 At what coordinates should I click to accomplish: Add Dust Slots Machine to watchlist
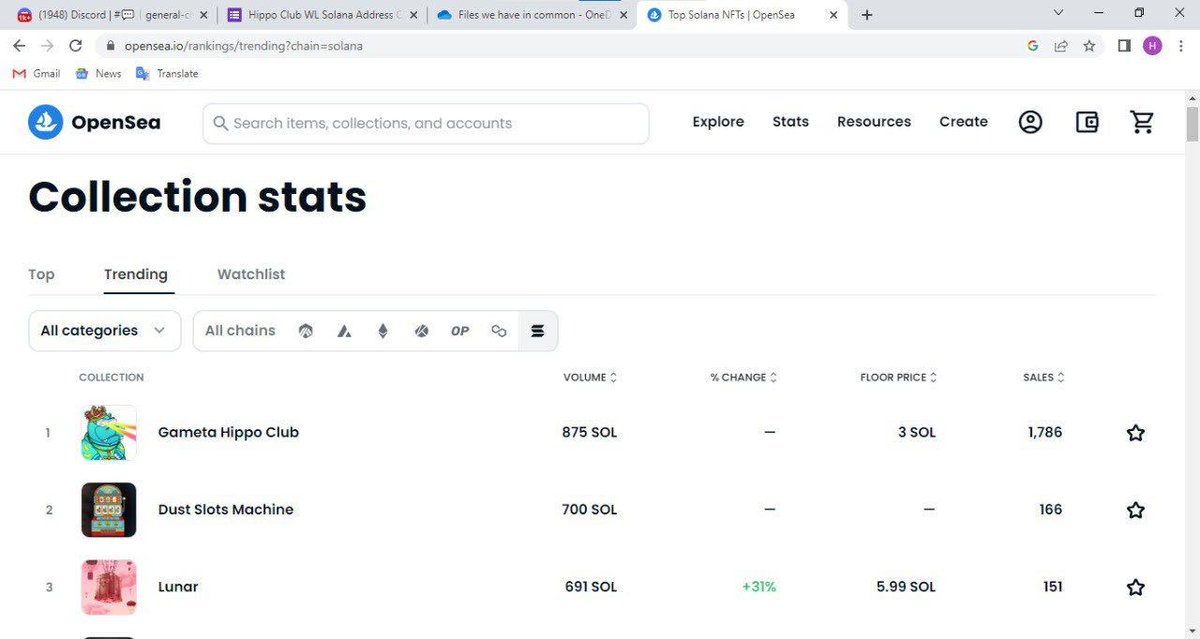(x=1135, y=510)
